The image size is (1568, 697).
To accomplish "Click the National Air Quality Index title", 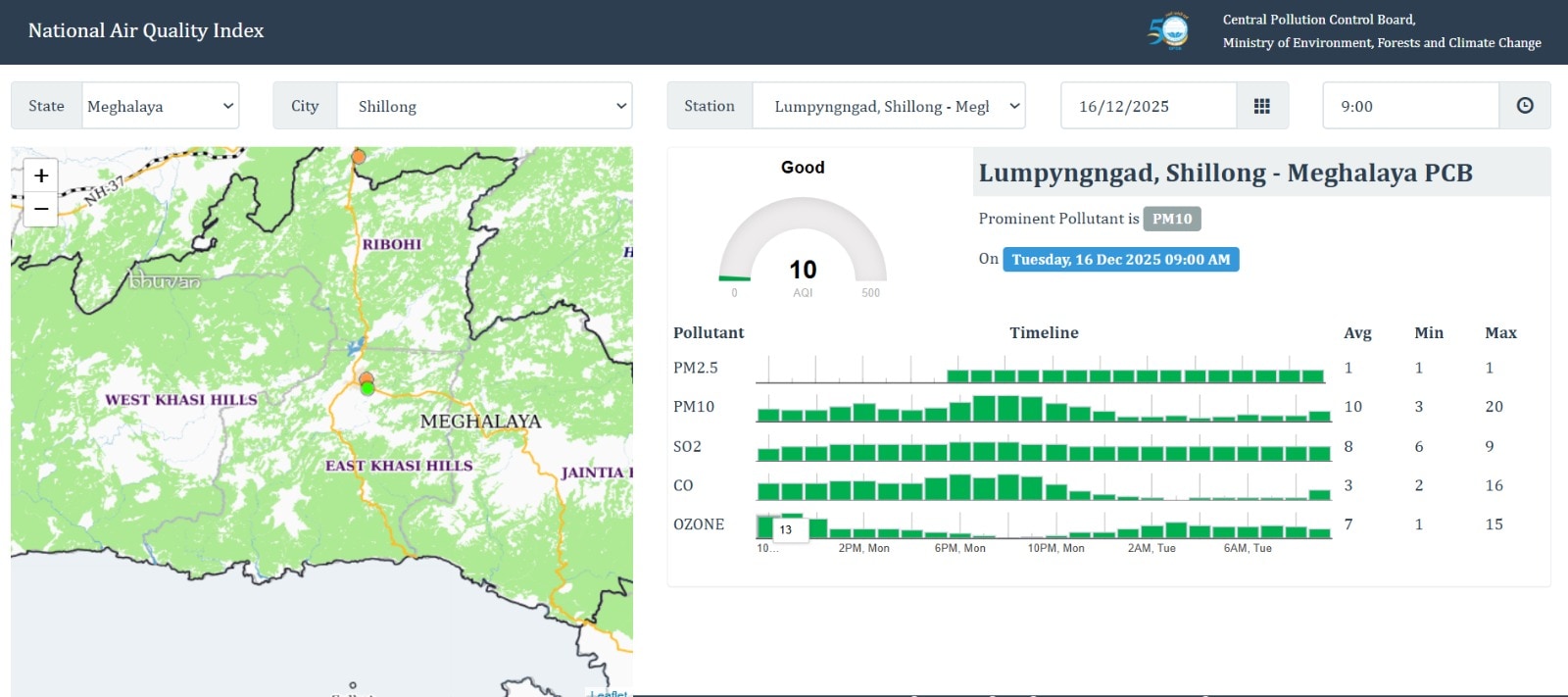I will [146, 31].
